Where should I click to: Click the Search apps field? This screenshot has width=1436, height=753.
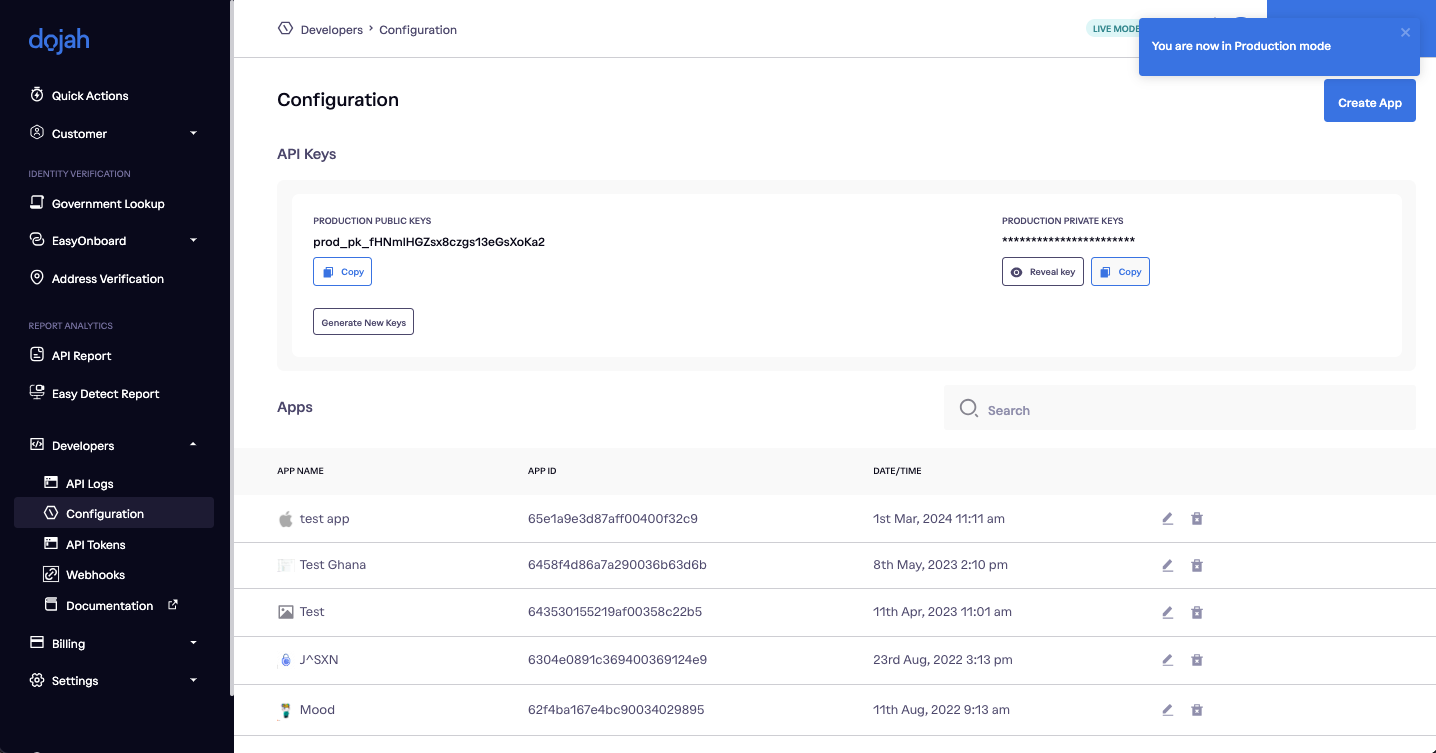(1180, 408)
